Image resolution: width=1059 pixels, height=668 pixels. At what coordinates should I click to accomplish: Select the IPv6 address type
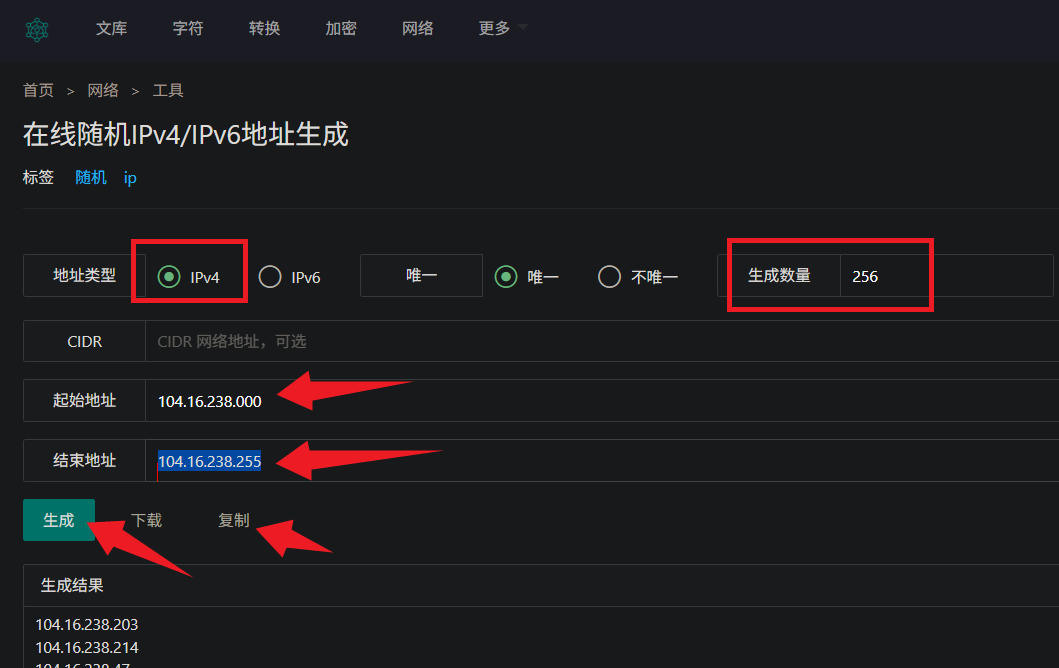[270, 277]
